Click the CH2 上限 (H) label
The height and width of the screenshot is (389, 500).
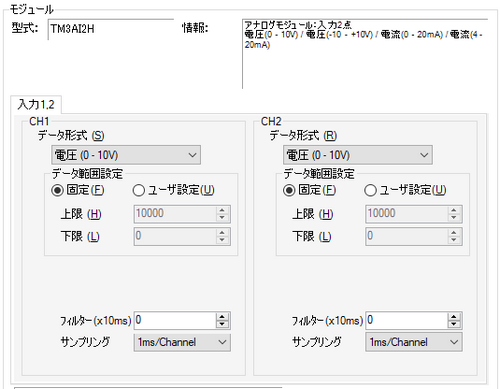click(x=312, y=214)
